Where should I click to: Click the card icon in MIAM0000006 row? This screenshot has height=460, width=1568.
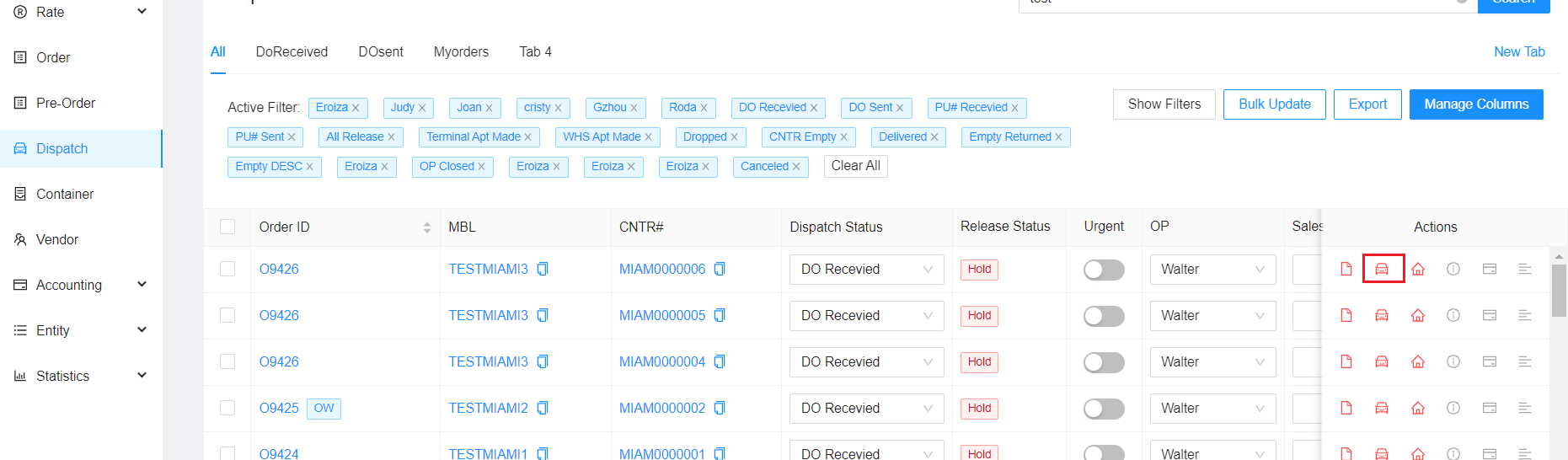click(1490, 269)
